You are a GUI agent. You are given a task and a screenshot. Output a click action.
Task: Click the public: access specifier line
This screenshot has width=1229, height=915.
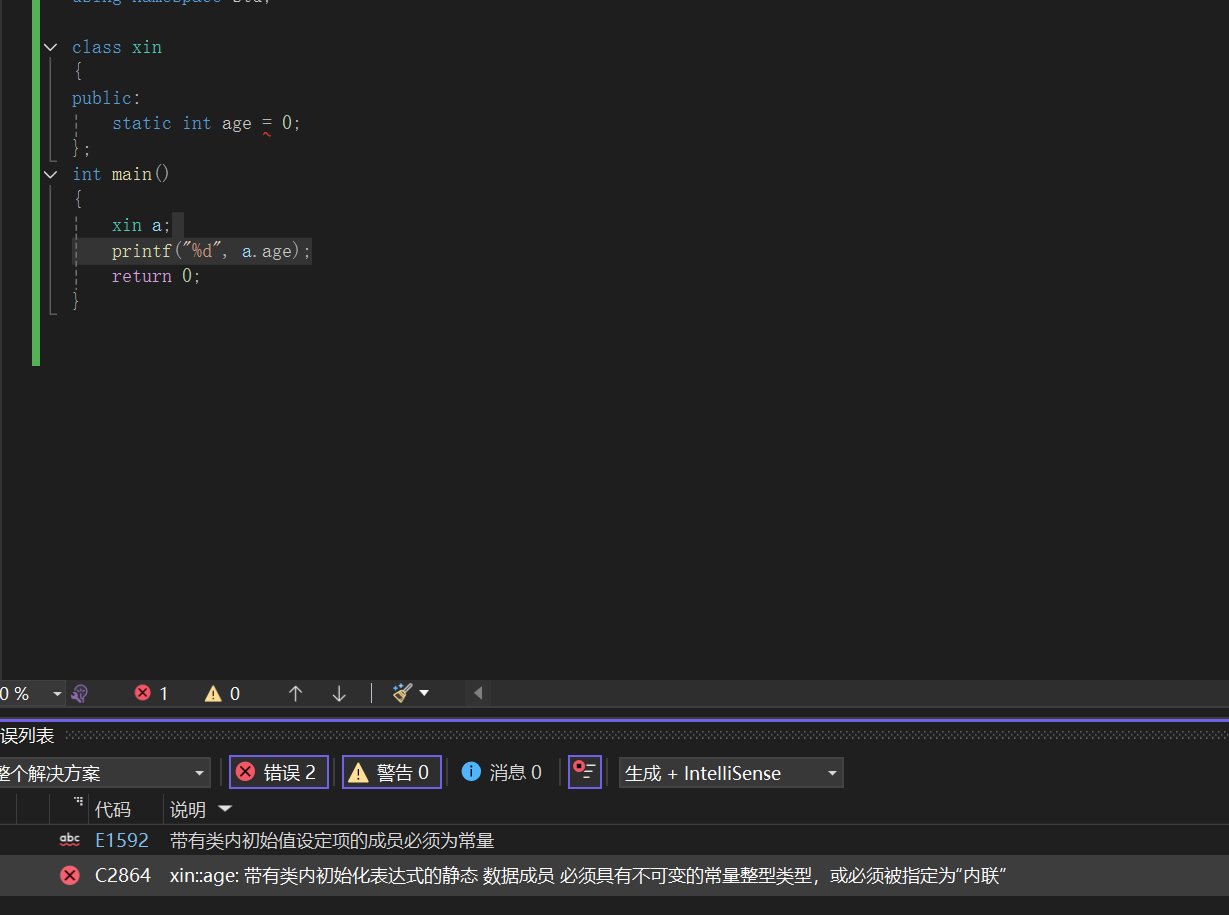coord(107,98)
